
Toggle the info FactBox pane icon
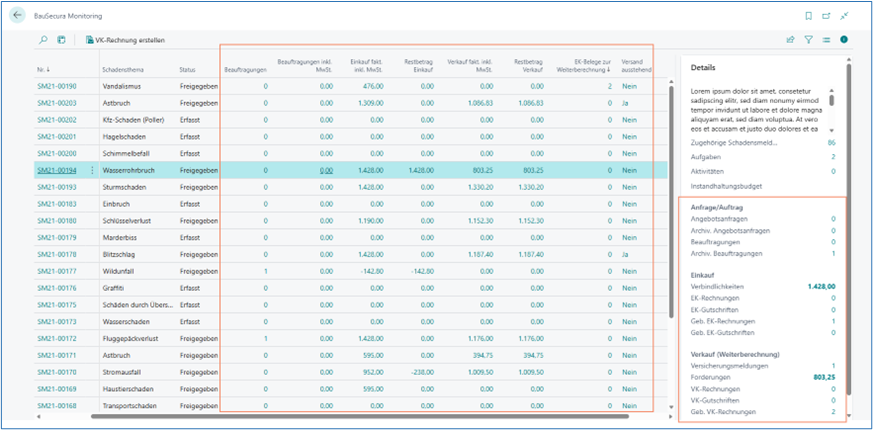845,40
